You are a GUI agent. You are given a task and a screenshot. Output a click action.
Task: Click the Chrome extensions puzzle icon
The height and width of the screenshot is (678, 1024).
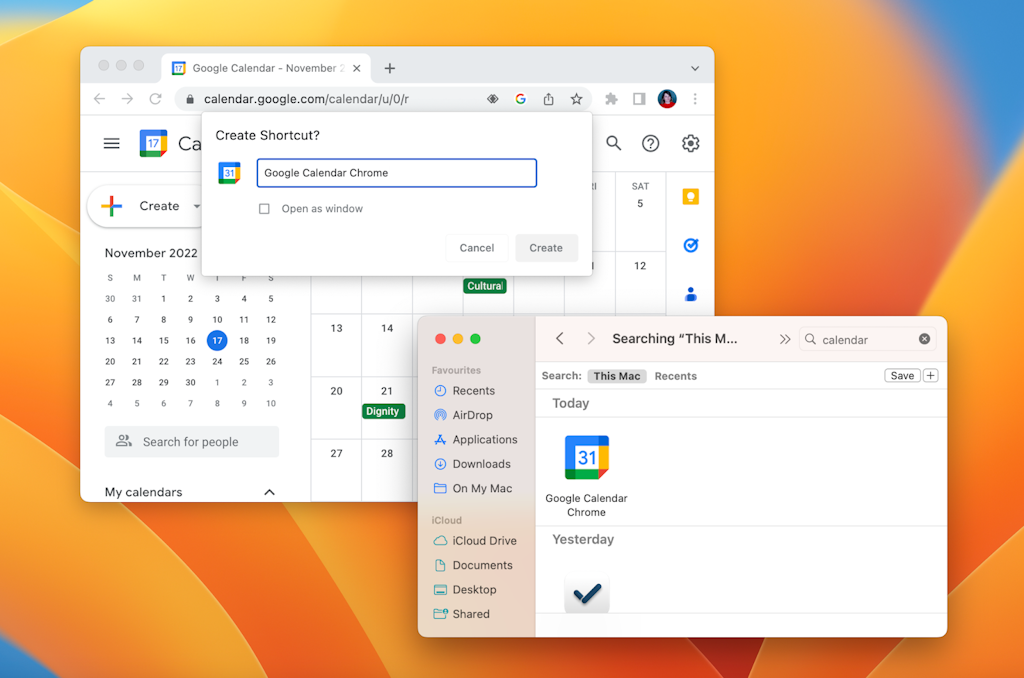(x=611, y=99)
